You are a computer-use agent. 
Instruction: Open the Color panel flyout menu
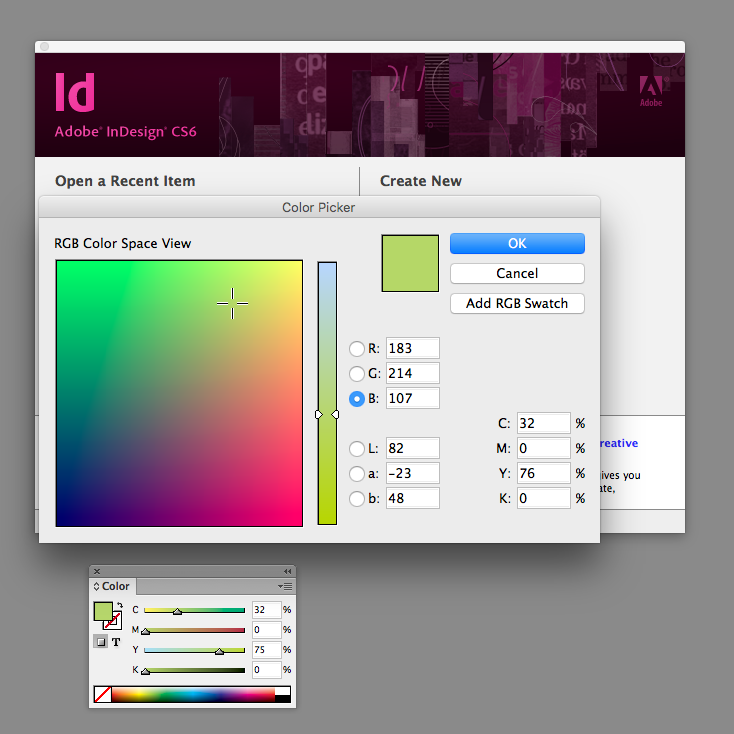coord(285,587)
